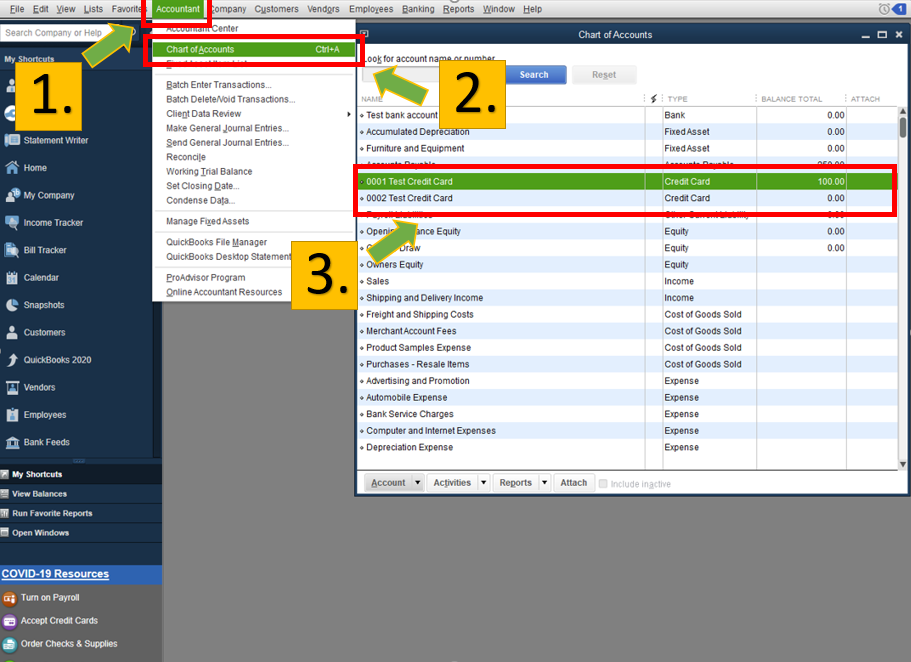Choose QuickBooks File Manager menu item

254,242
